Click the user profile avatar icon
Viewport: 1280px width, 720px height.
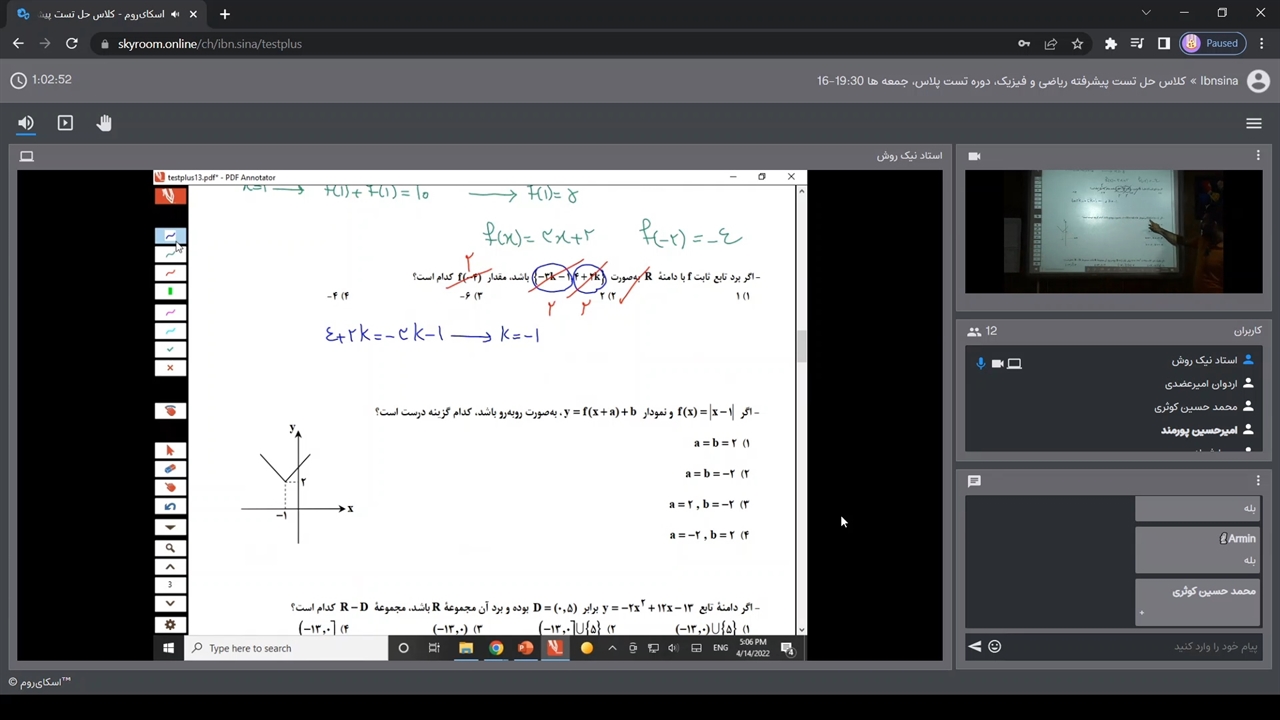[1258, 81]
